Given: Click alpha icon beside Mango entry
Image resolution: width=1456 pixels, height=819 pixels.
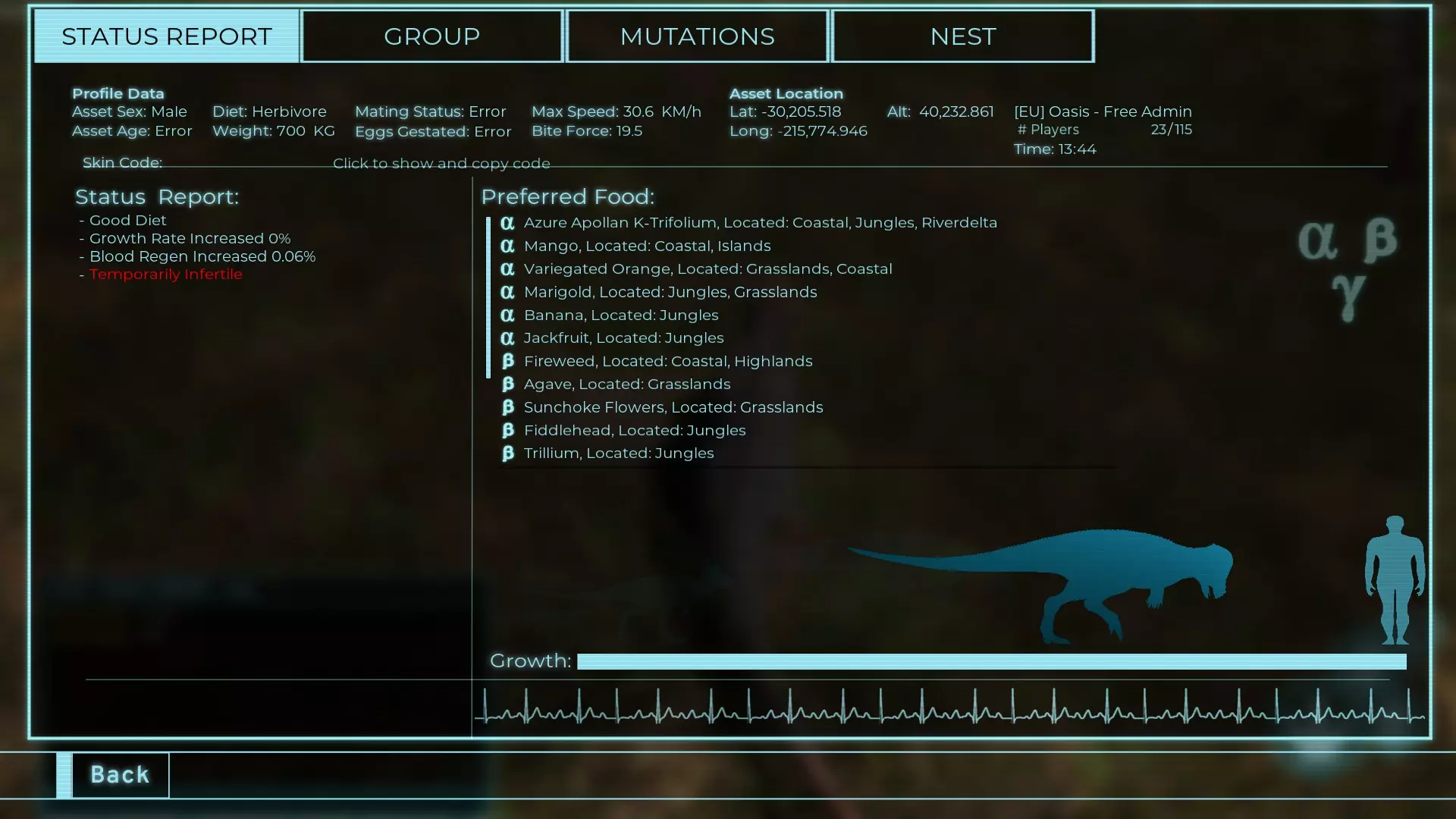Looking at the screenshot, I should coord(507,246).
